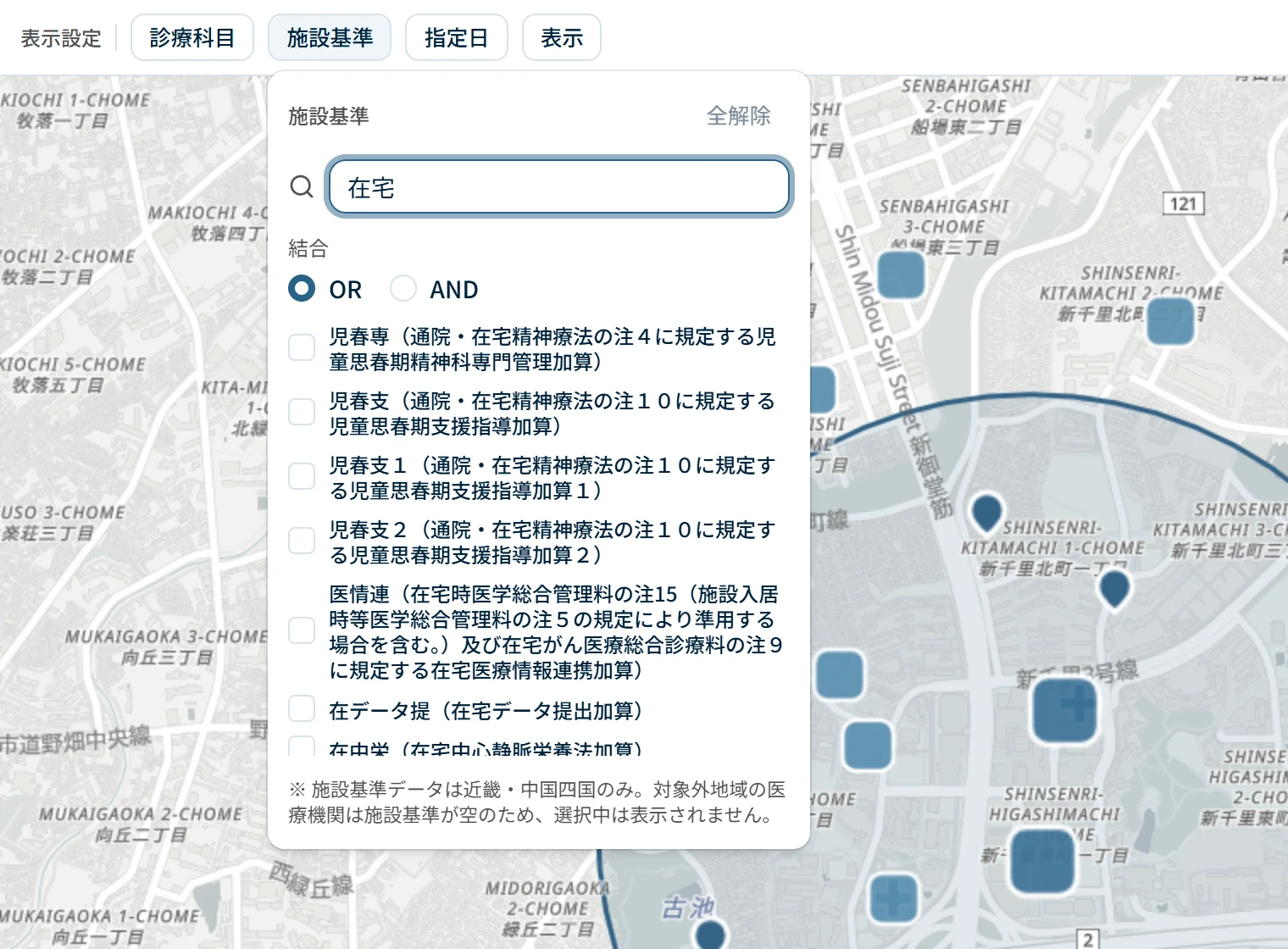Screen dimensions: 1288x949
Task: Click the 児春専 option text
Action: 552,349
